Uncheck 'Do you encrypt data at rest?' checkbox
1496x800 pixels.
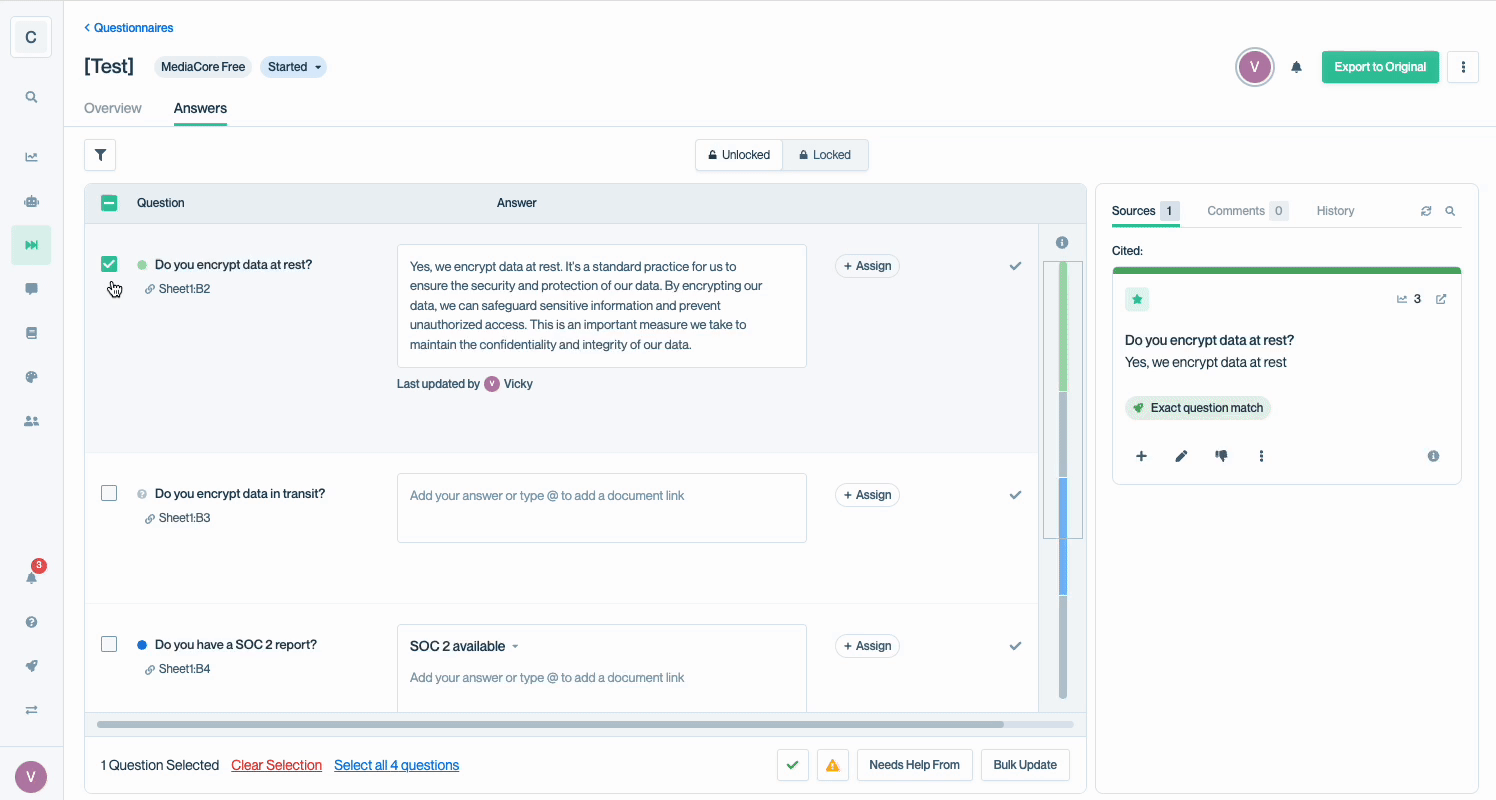[109, 264]
